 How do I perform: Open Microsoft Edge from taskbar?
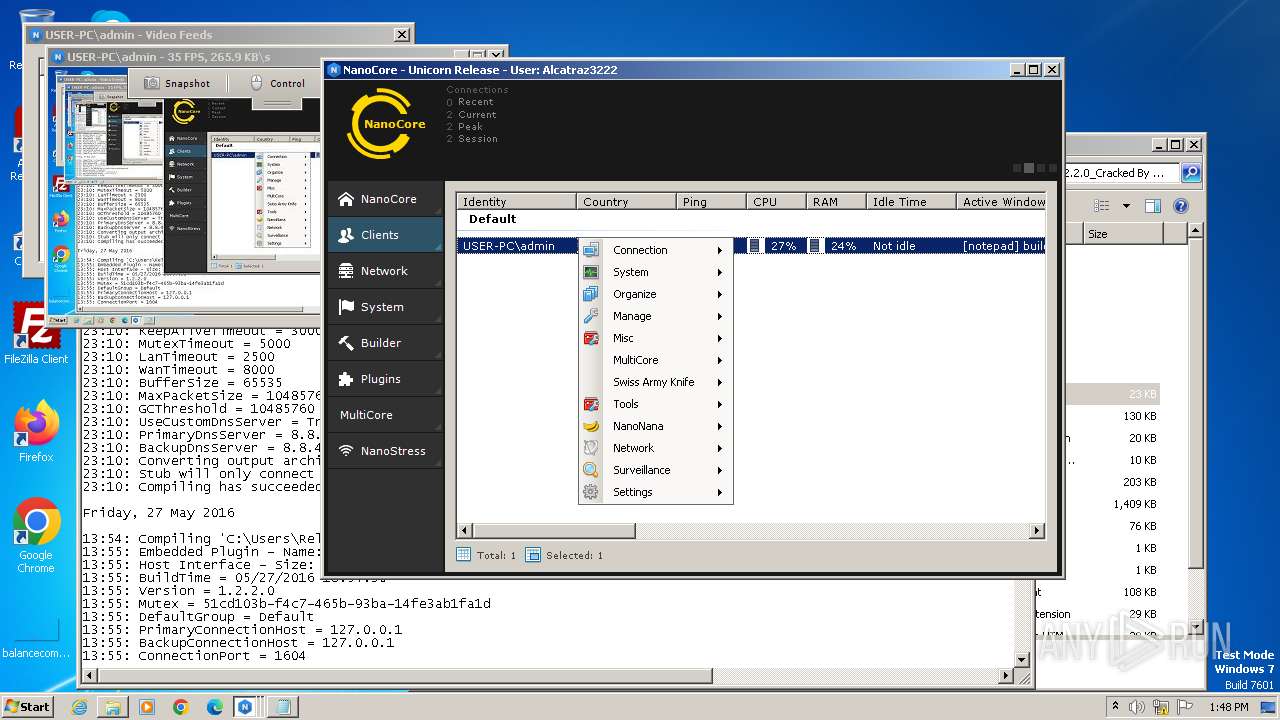[x=215, y=707]
